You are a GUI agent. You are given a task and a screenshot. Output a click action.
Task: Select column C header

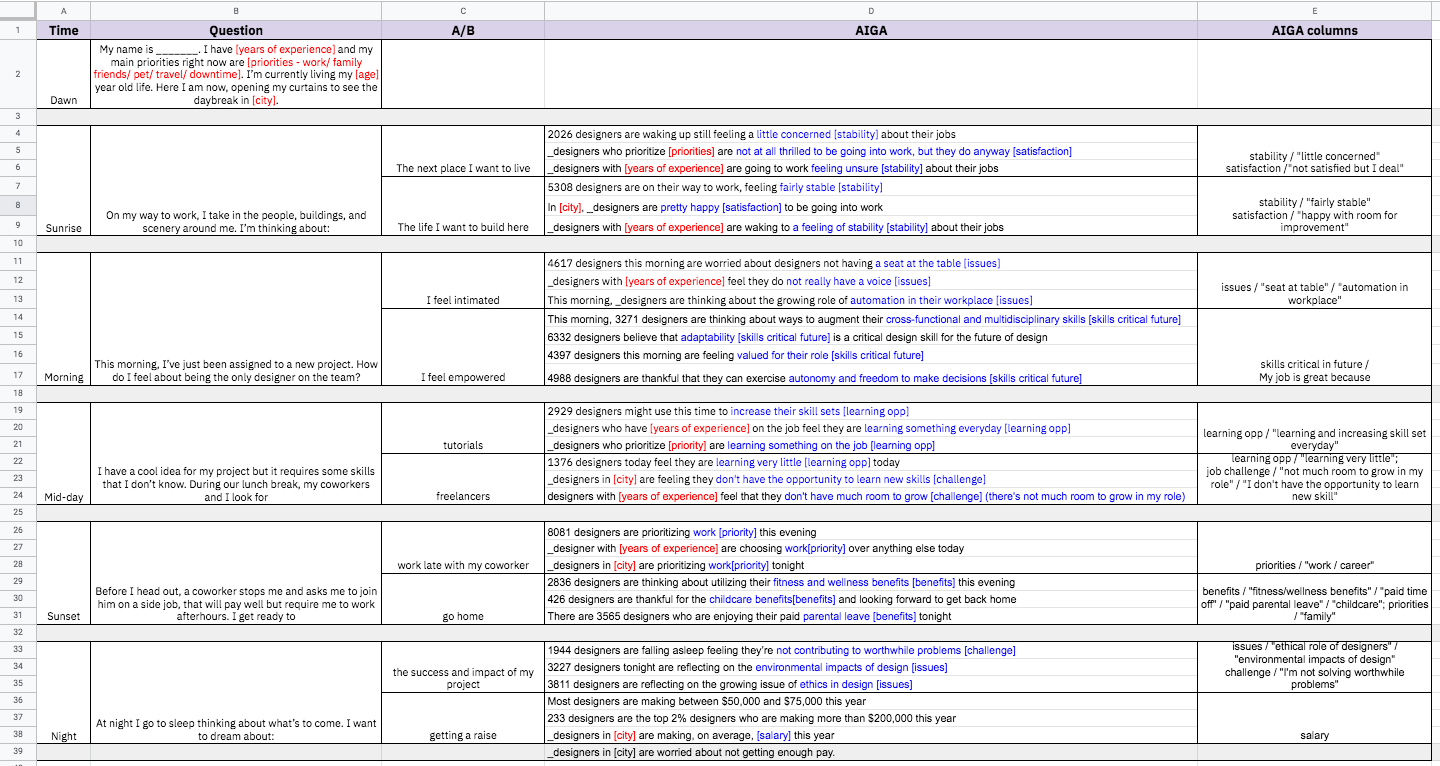click(x=463, y=10)
